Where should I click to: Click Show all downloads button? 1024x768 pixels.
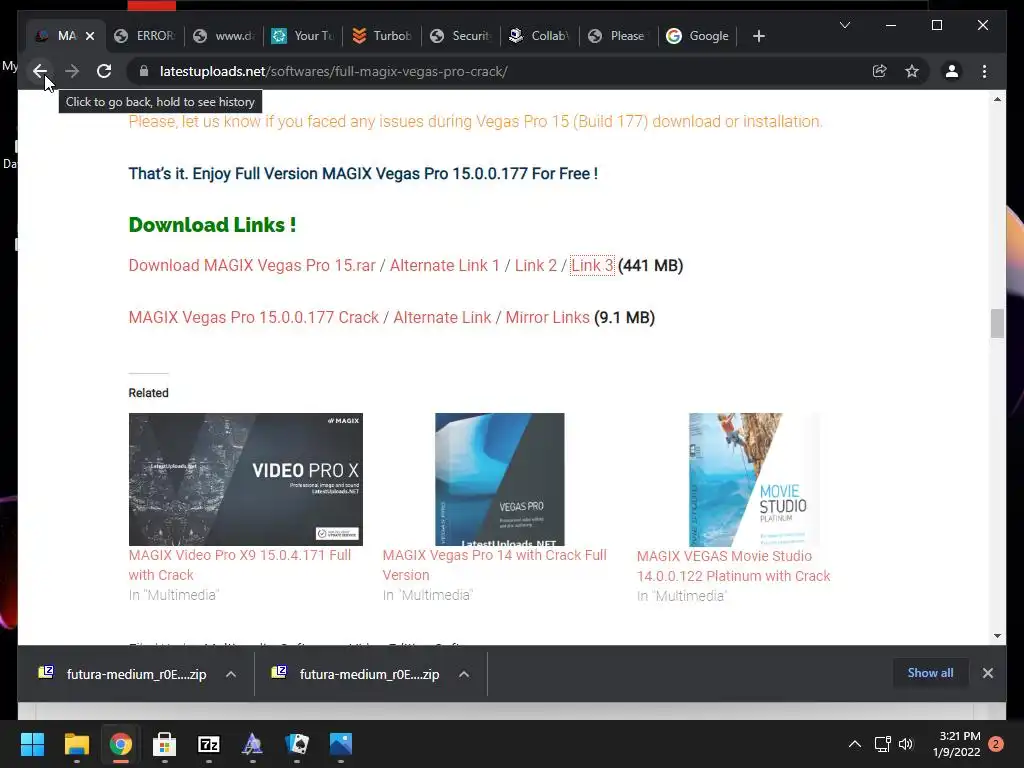click(930, 673)
